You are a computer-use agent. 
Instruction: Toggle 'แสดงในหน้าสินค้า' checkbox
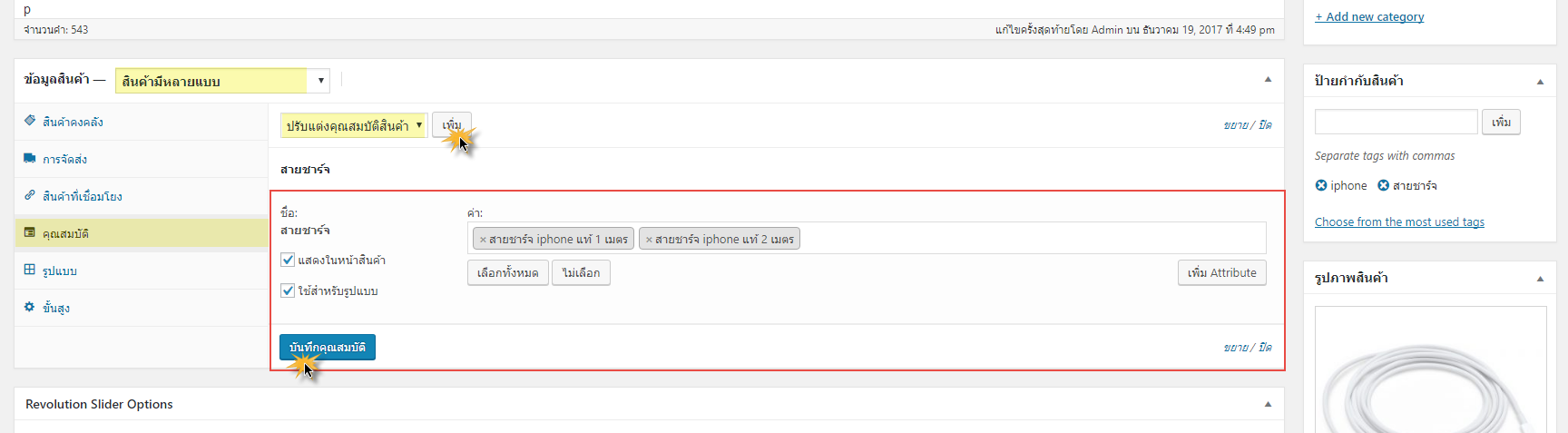coord(288,260)
